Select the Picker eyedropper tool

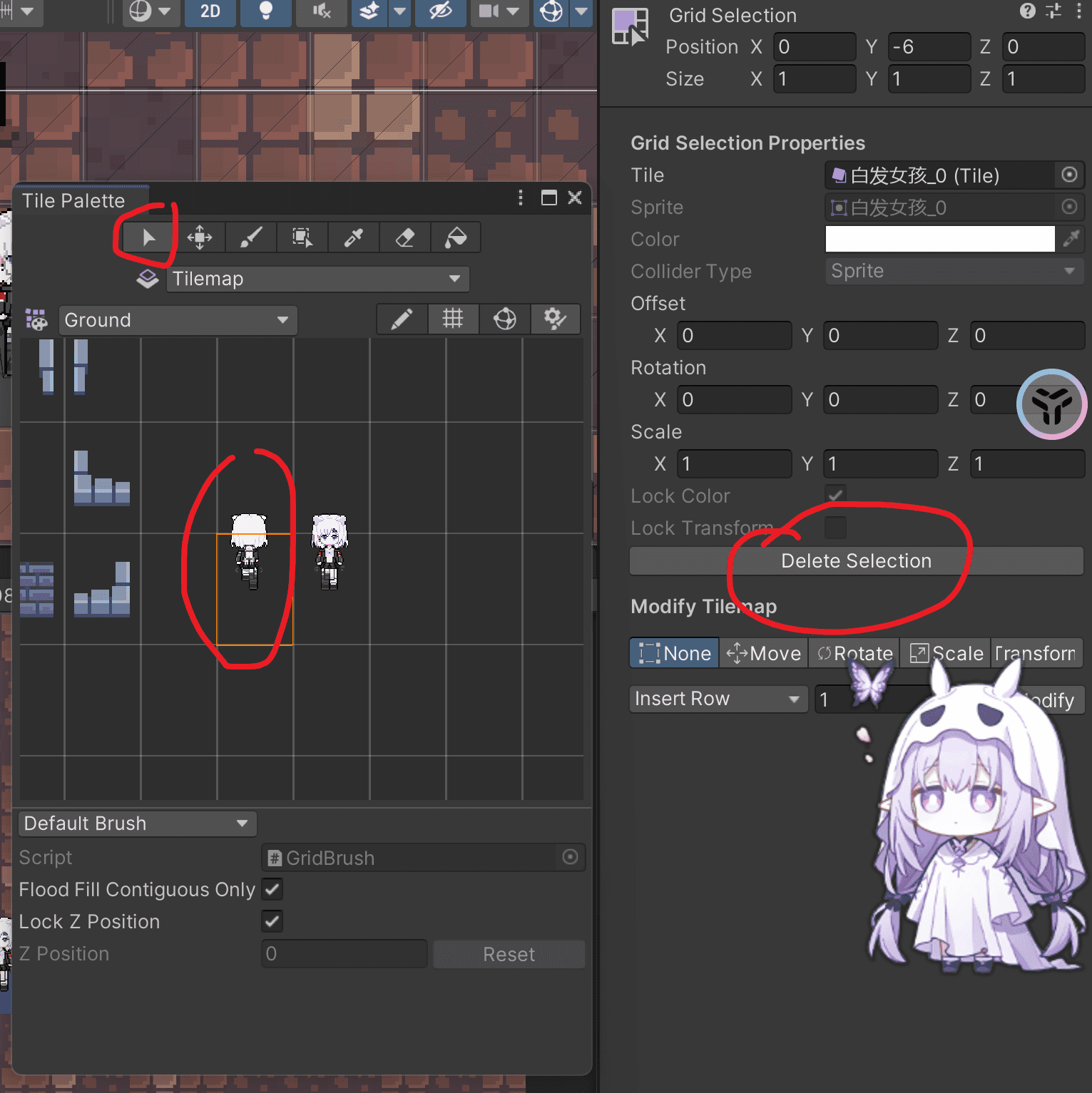354,237
